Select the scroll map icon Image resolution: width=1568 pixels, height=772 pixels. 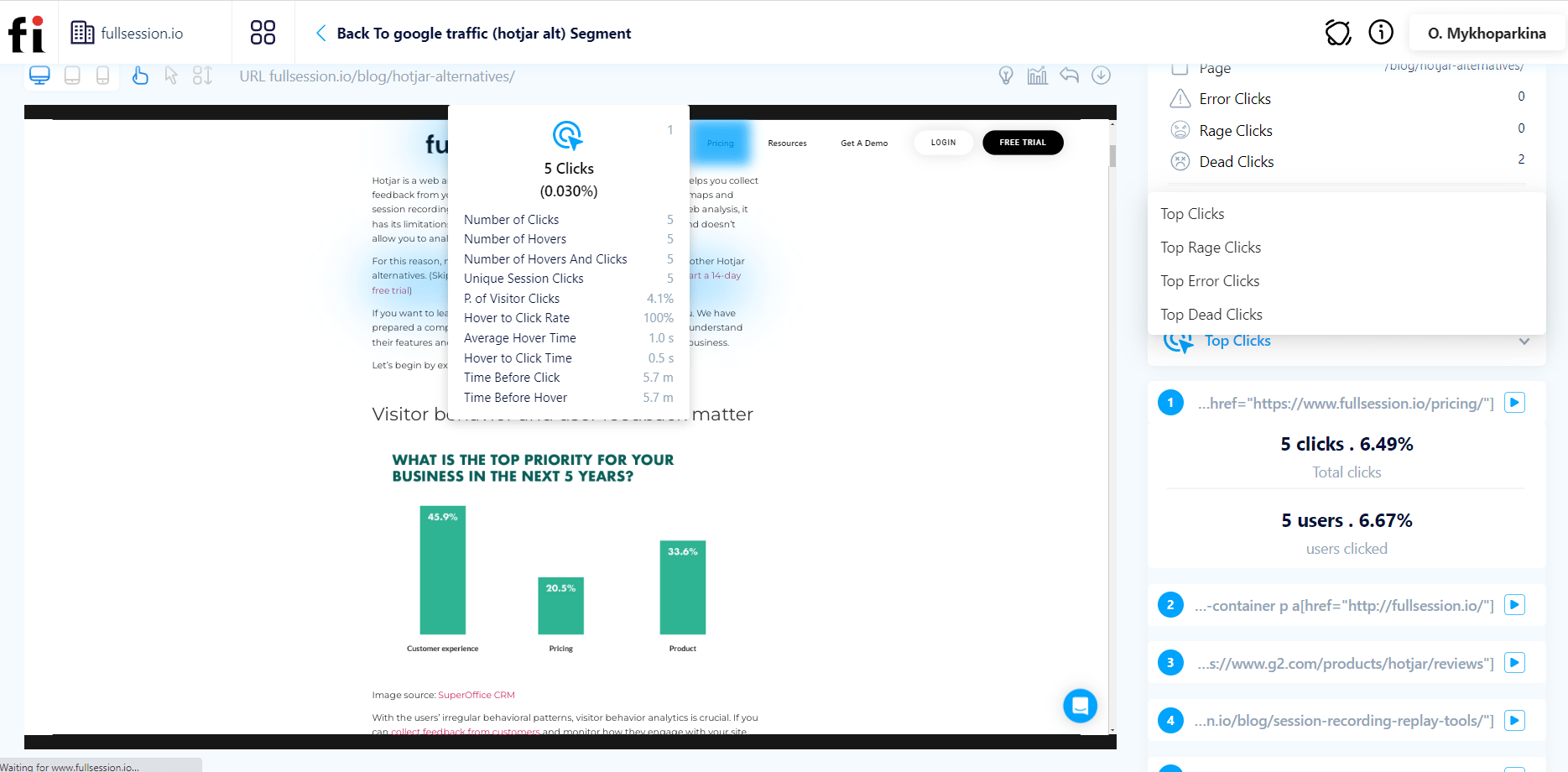pos(202,76)
